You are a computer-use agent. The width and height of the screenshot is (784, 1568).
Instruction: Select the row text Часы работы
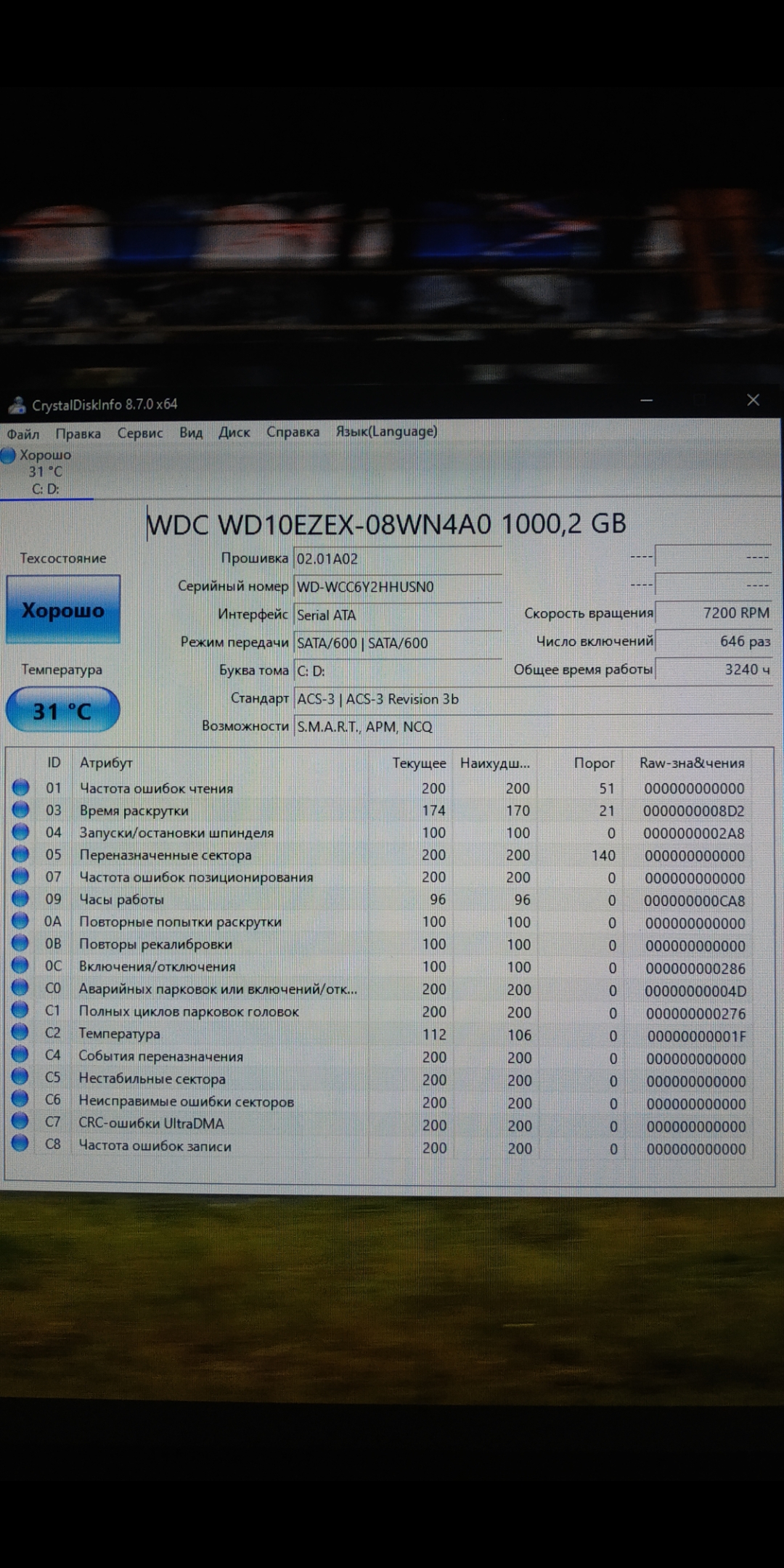(x=121, y=899)
